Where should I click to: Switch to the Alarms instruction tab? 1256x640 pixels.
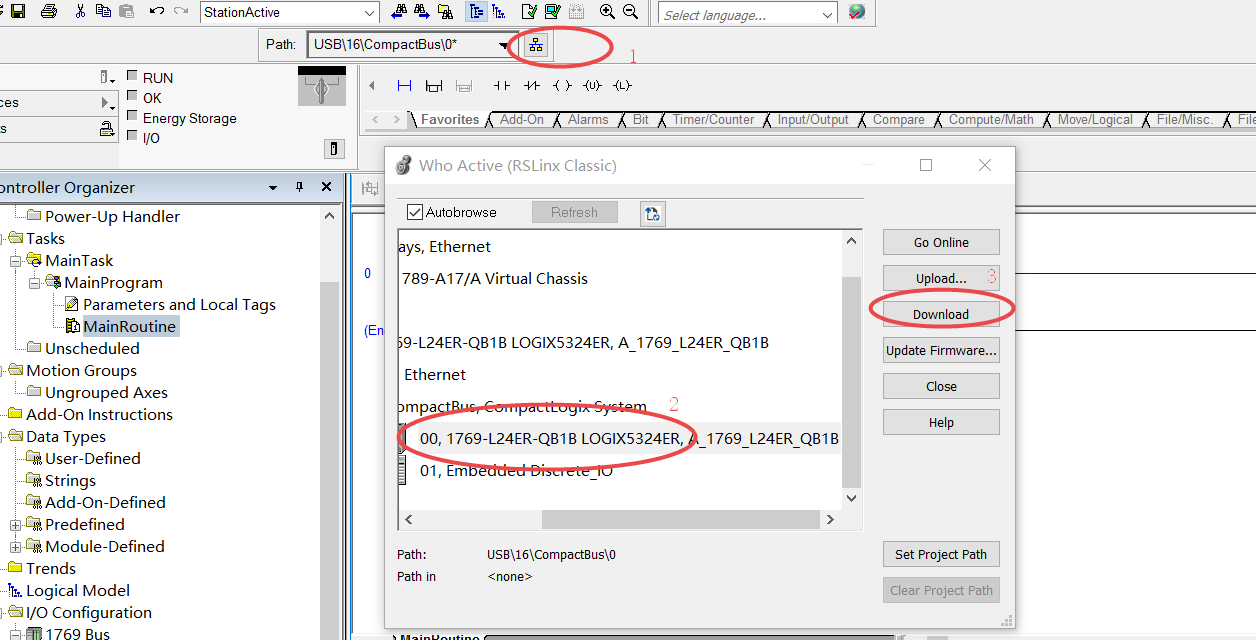(588, 119)
